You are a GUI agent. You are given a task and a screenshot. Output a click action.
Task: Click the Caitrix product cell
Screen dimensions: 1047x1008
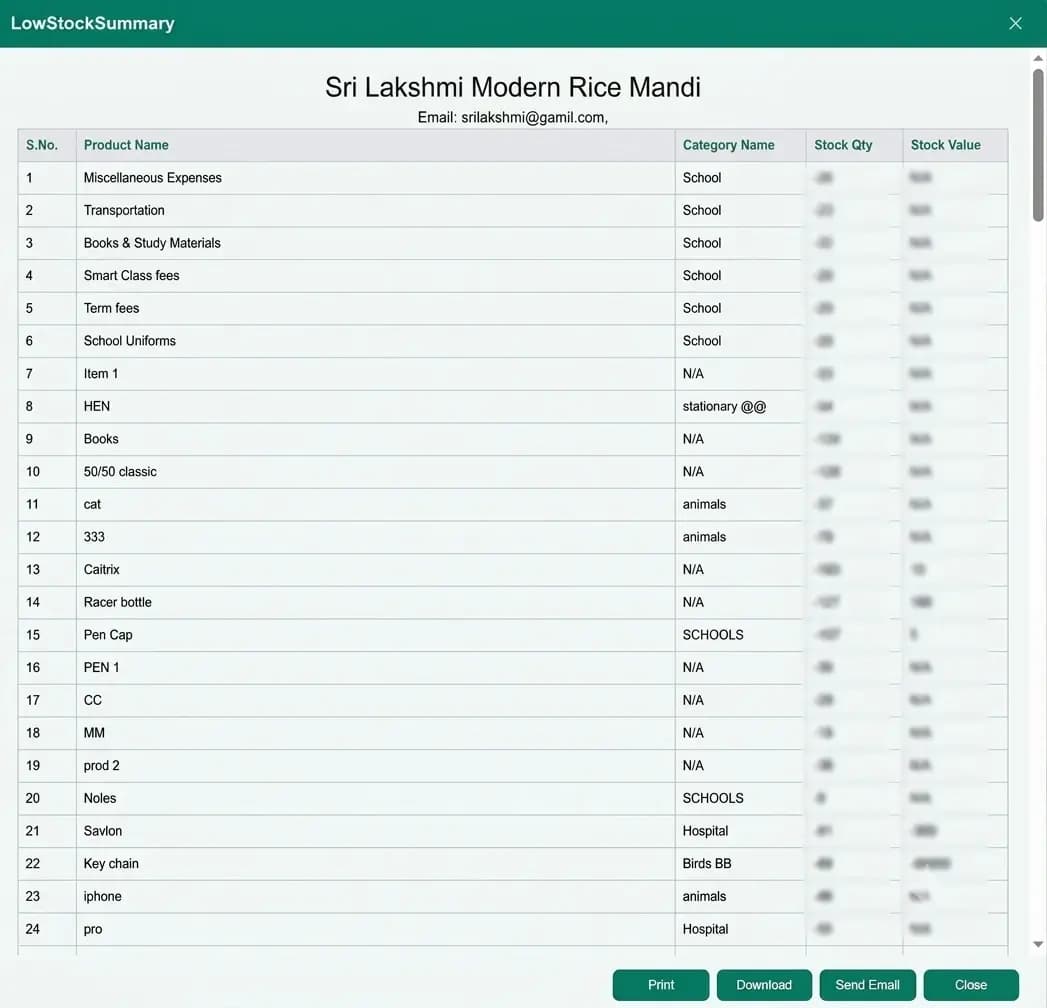tap(375, 570)
